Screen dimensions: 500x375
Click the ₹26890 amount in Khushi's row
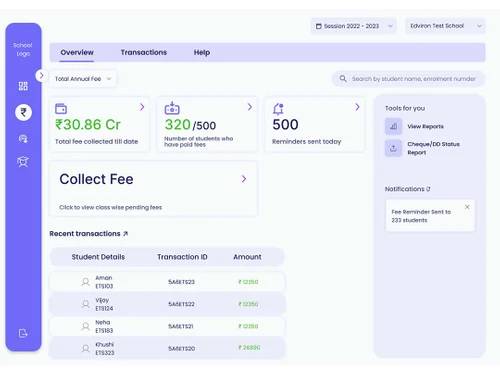(x=249, y=348)
